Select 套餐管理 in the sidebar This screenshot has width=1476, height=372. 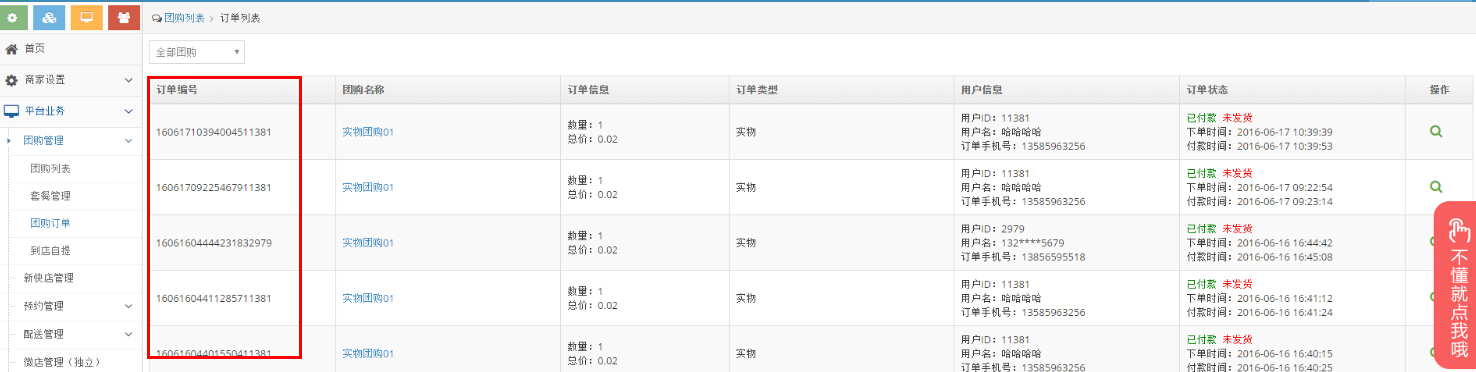pos(50,195)
